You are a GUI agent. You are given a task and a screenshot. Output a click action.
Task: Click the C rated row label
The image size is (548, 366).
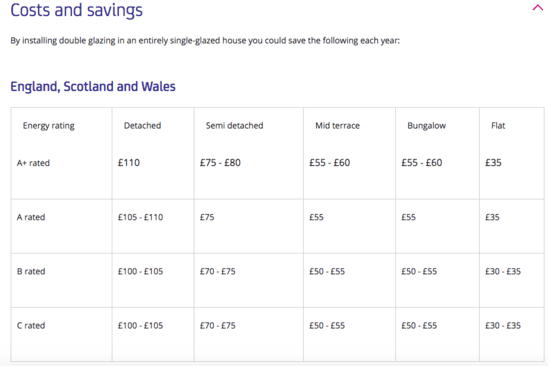[x=31, y=325]
